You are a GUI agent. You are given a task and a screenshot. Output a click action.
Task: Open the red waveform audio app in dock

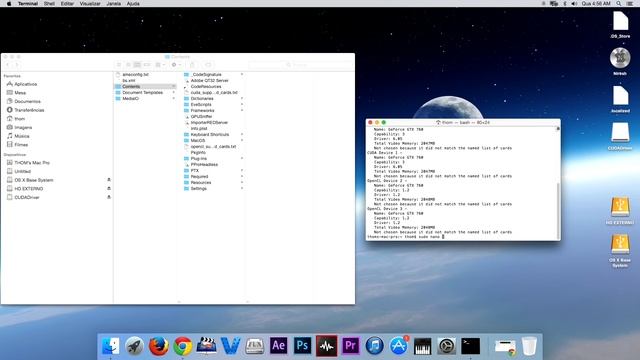pos(327,346)
